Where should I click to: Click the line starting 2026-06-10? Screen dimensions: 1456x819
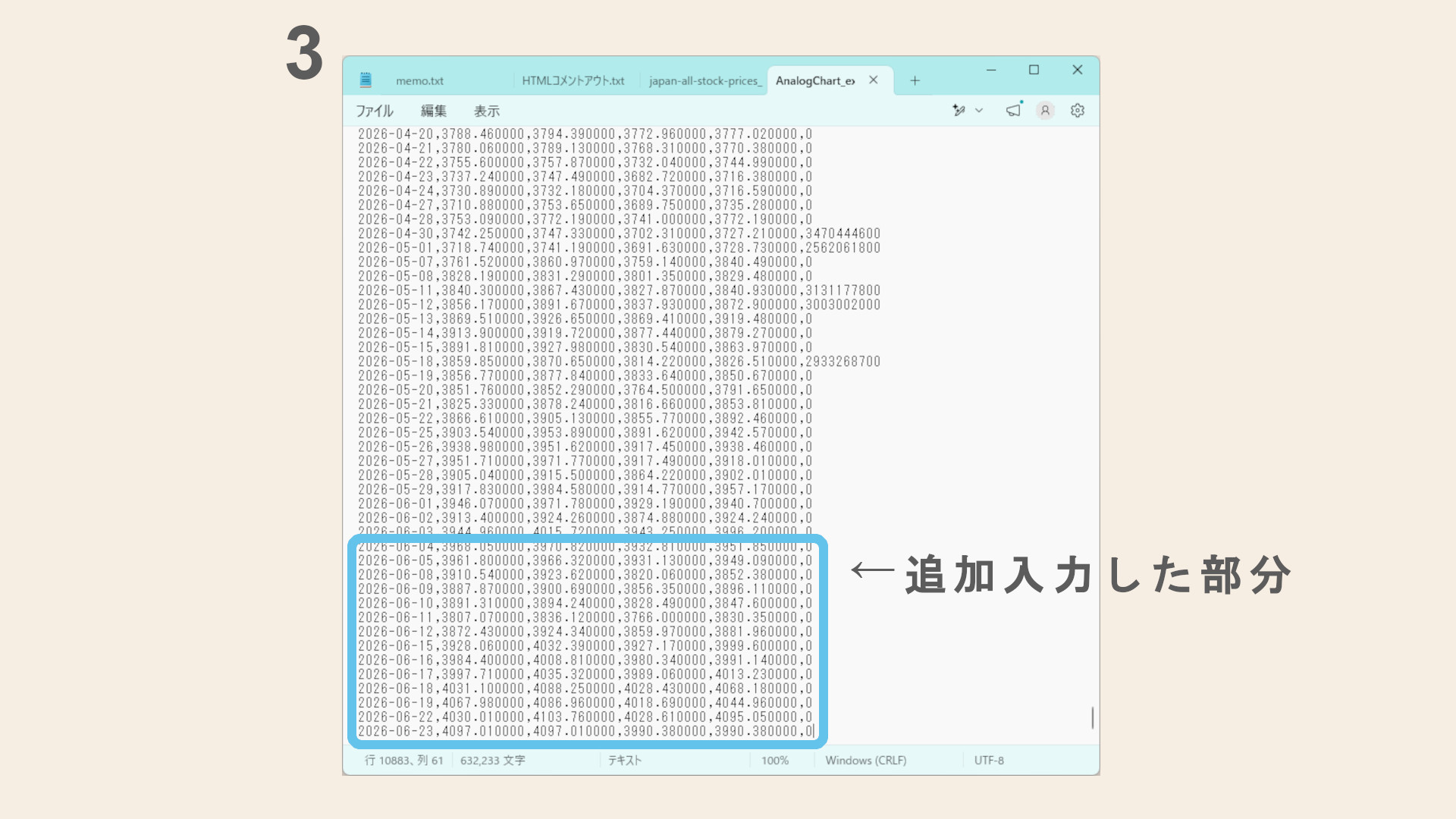[x=585, y=604]
